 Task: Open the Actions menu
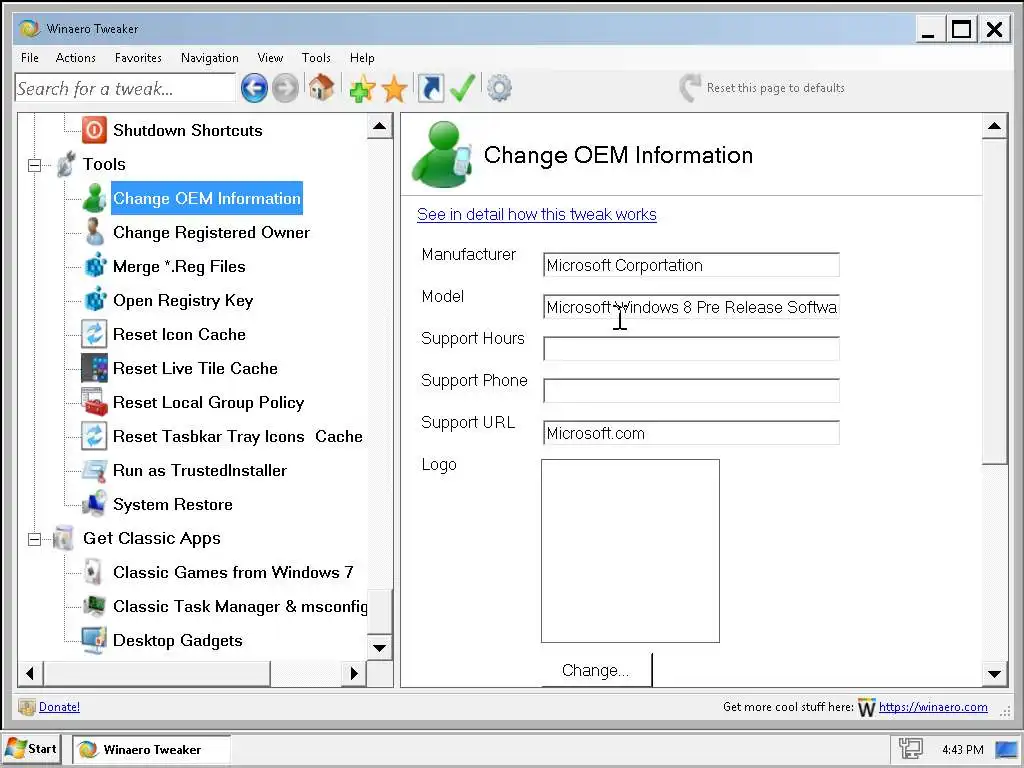76,57
